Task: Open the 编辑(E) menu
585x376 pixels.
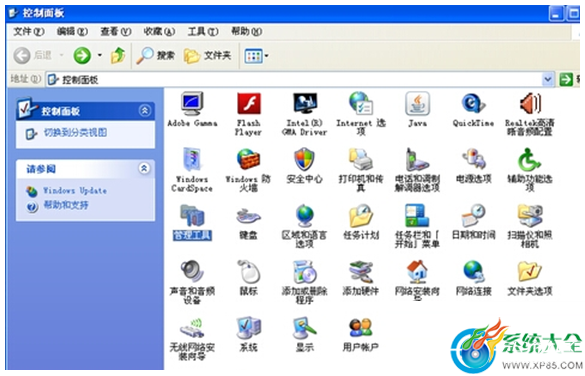Action: [72, 32]
